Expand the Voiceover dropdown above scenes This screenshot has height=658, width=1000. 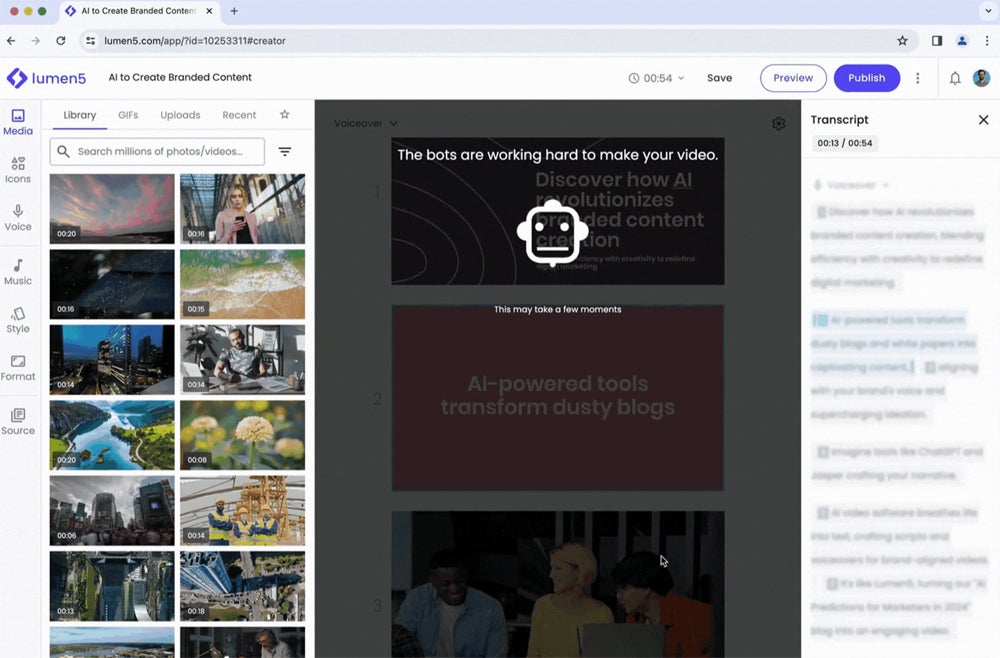[366, 124]
